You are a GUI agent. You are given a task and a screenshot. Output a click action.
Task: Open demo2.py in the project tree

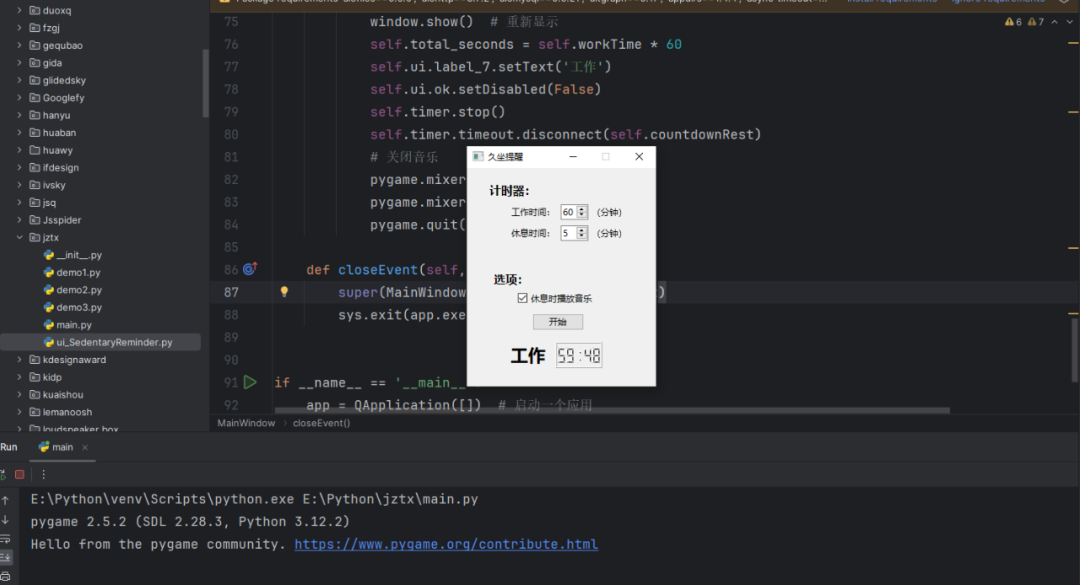pos(79,290)
